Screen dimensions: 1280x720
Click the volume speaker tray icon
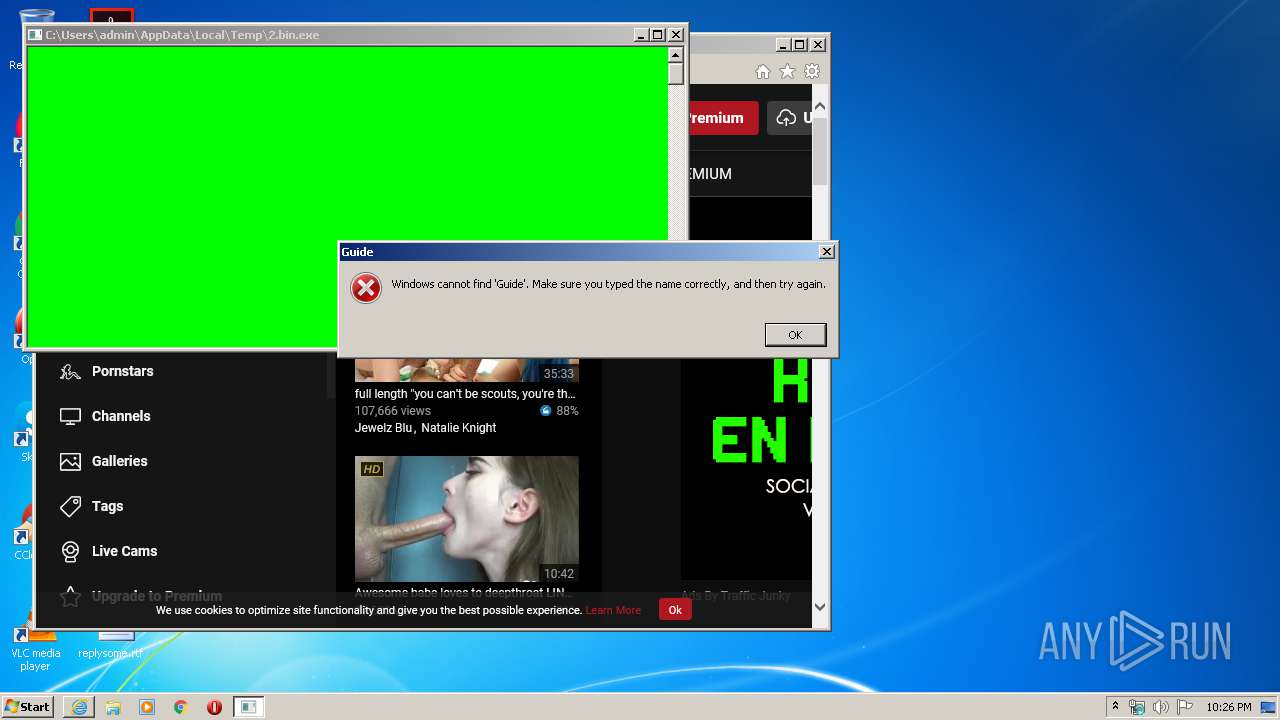(x=1160, y=707)
